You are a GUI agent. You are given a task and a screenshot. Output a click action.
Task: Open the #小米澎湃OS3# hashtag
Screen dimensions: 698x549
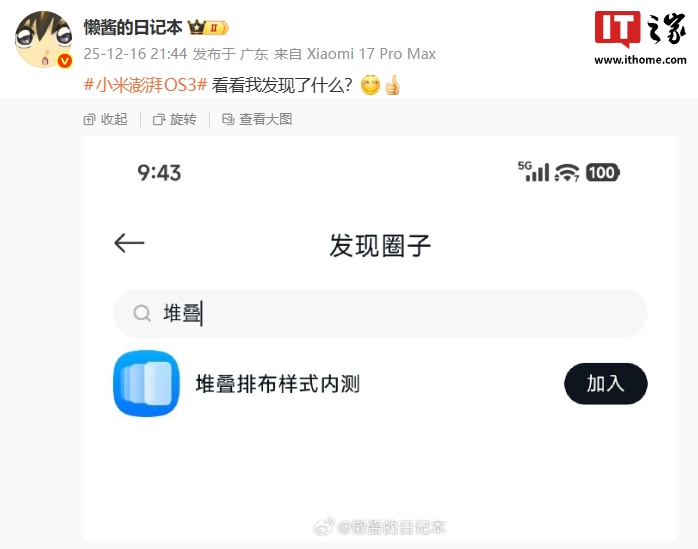pos(145,84)
